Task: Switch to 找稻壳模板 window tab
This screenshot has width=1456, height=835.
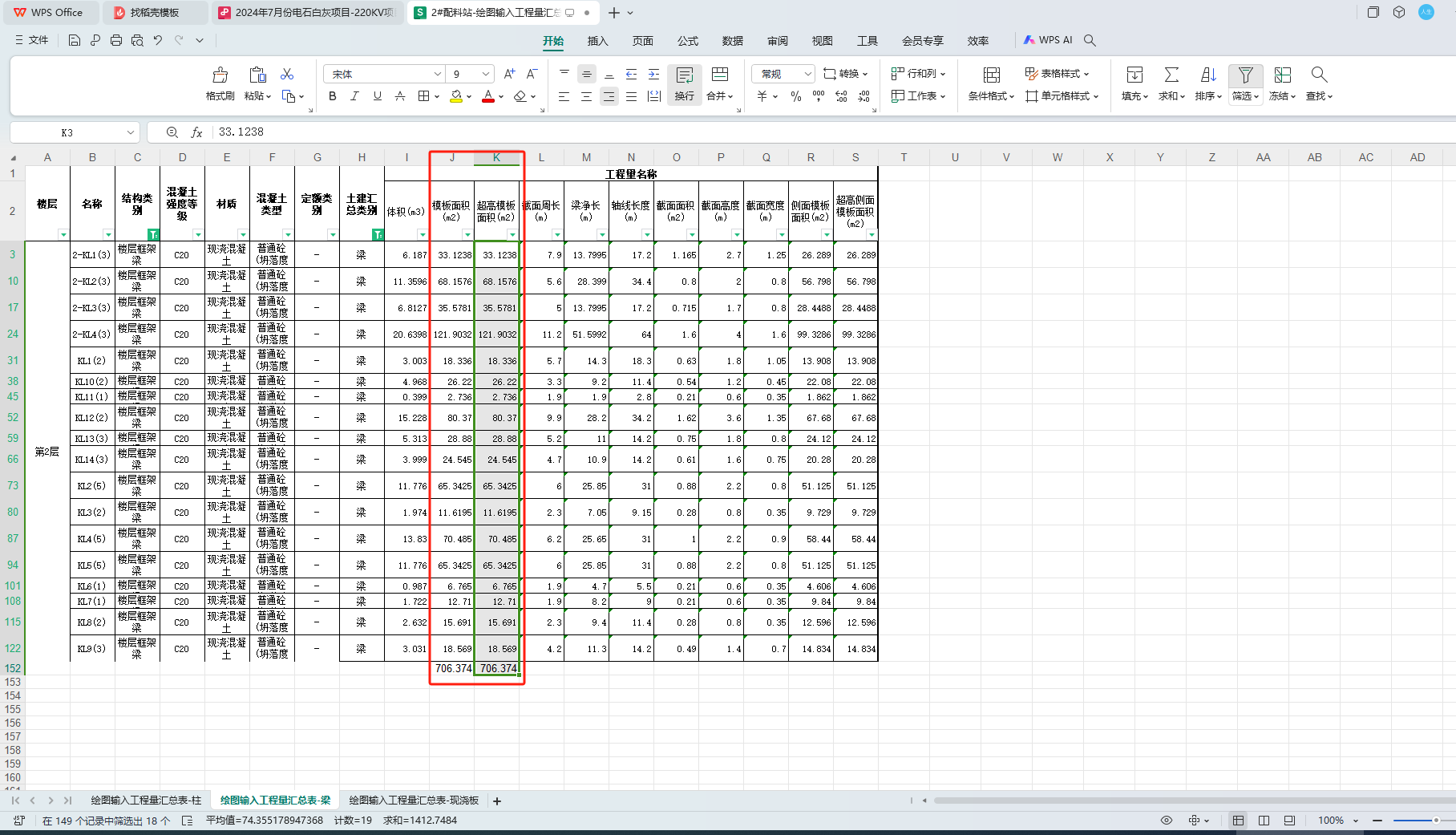Action: (155, 13)
